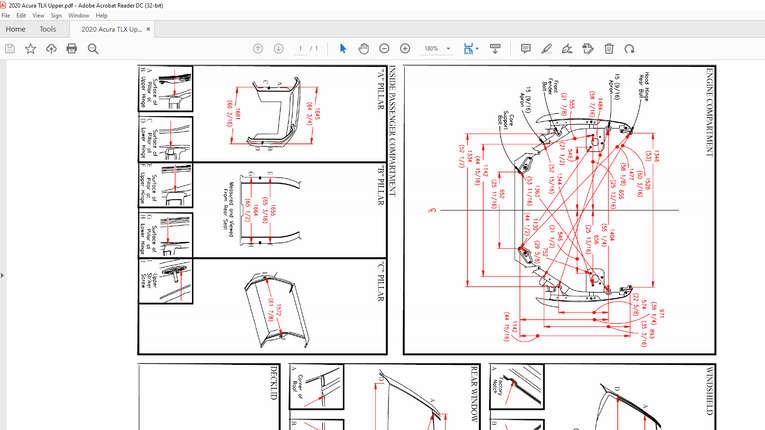Viewport: 765px width, 430px height.
Task: Zoom out with minus button
Action: (x=384, y=48)
